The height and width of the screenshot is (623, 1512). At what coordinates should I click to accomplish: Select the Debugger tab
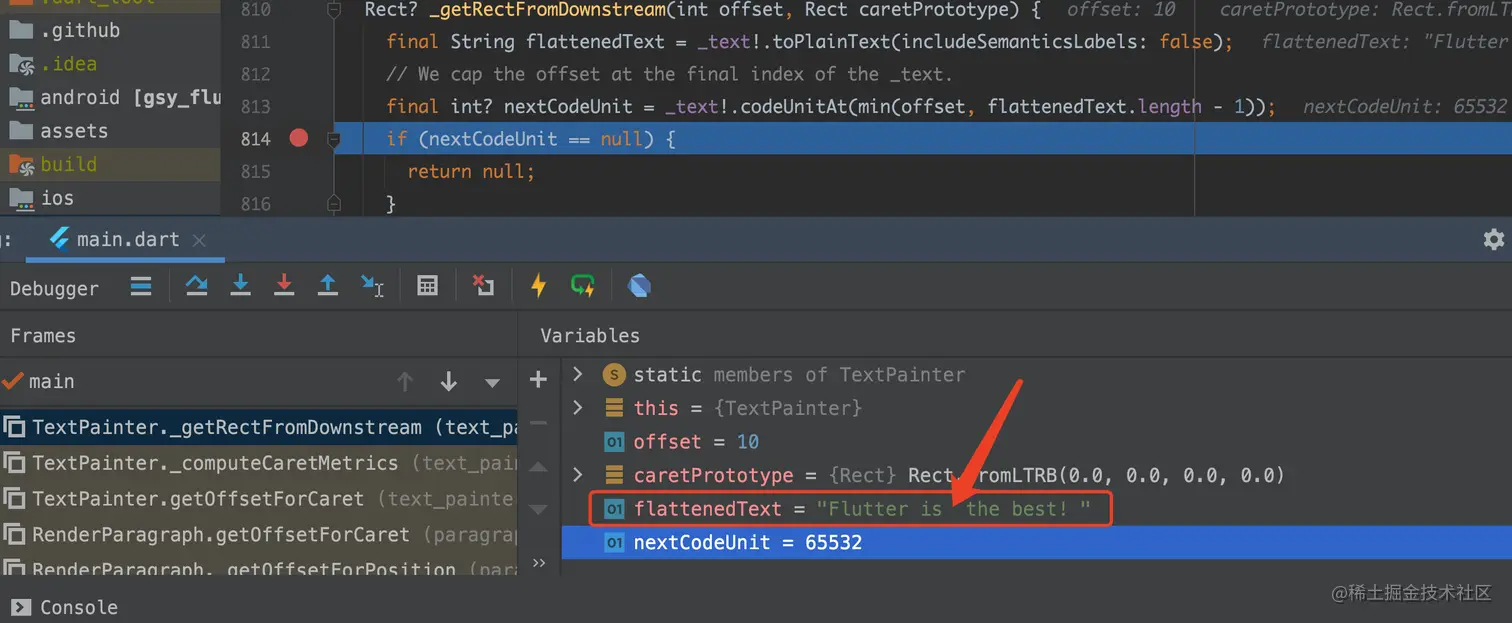pos(54,288)
